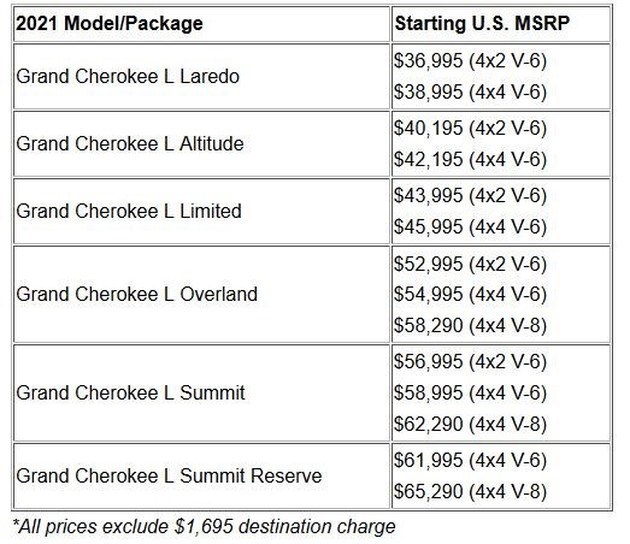630x544 pixels.
Task: Click the destination charge footnote text
Action: (204, 527)
